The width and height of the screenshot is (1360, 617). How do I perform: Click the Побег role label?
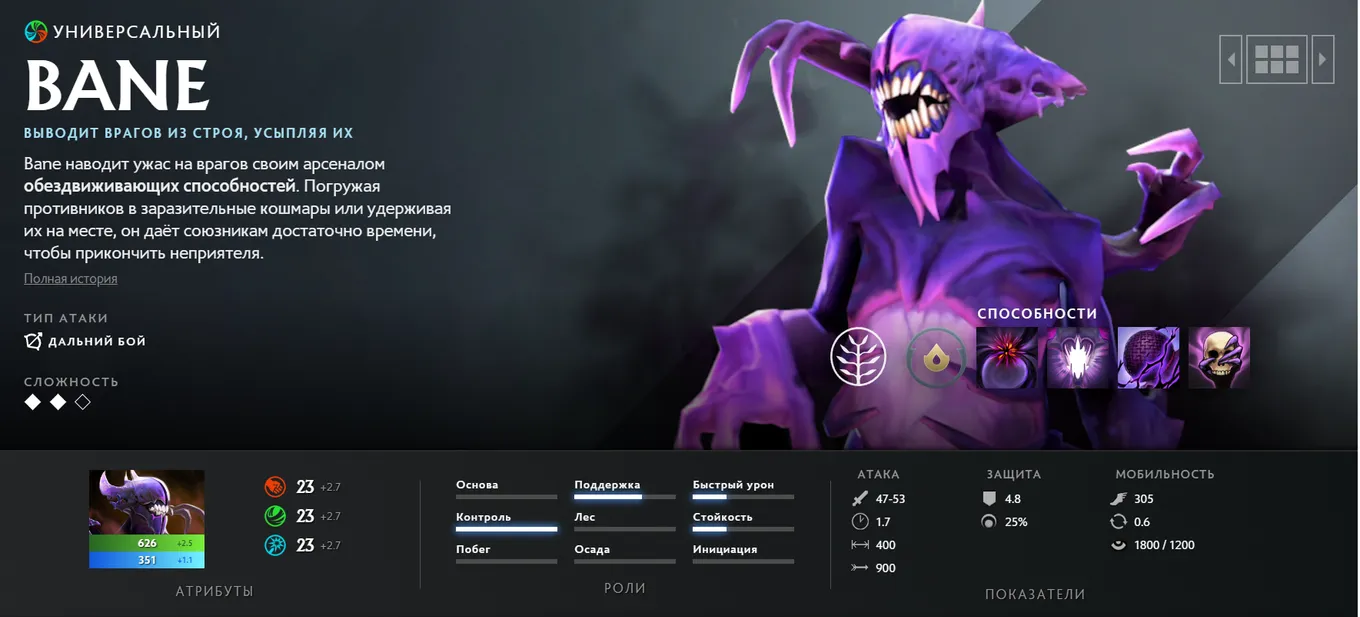coord(473,549)
